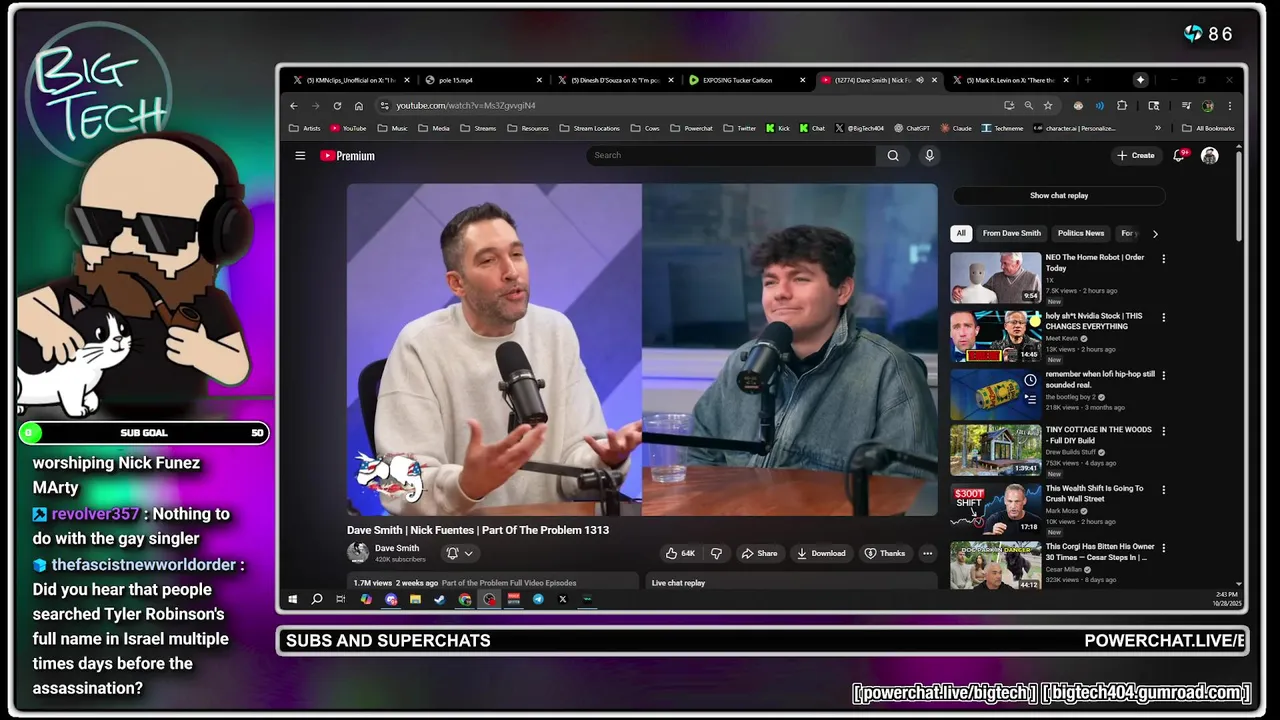
Task: Open the Chrome three-dot menu
Action: pyautogui.click(x=1230, y=105)
